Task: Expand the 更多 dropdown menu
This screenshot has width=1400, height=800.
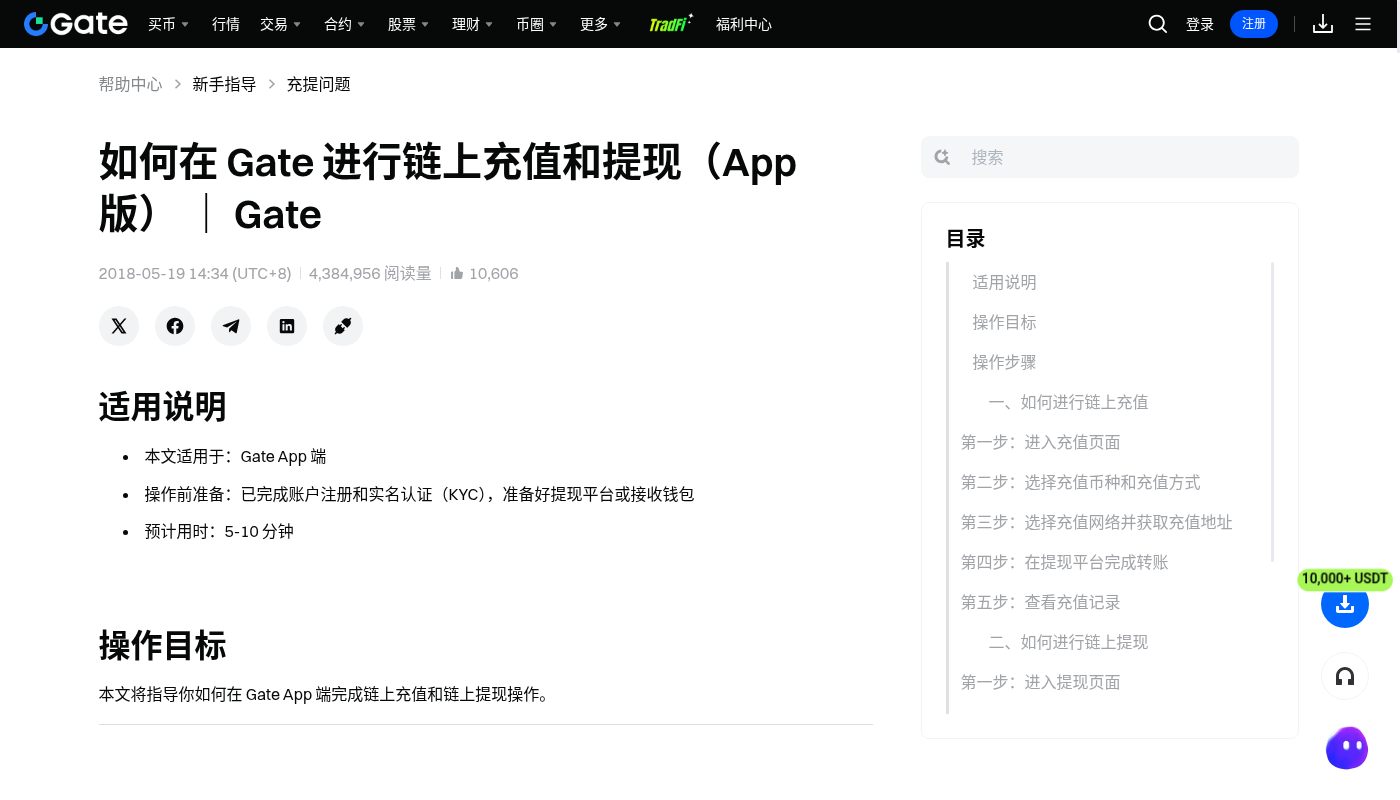Action: tap(600, 24)
